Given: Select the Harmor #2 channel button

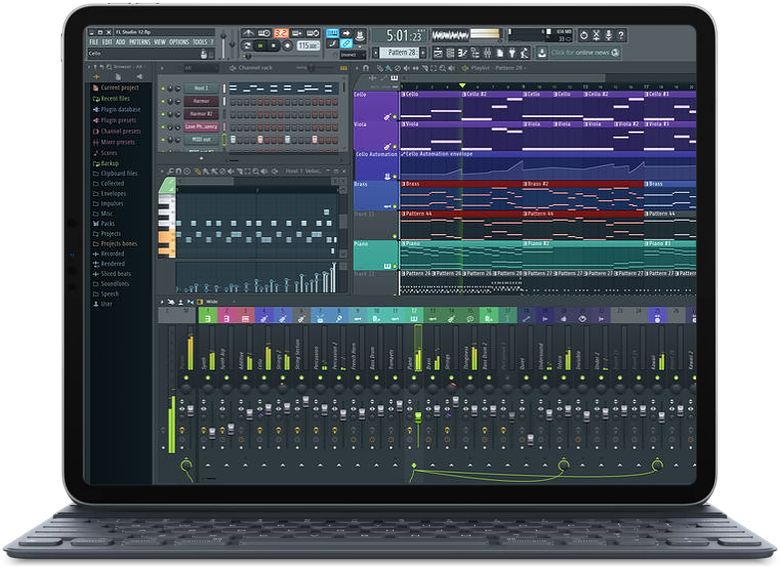Looking at the screenshot, I should (x=200, y=114).
